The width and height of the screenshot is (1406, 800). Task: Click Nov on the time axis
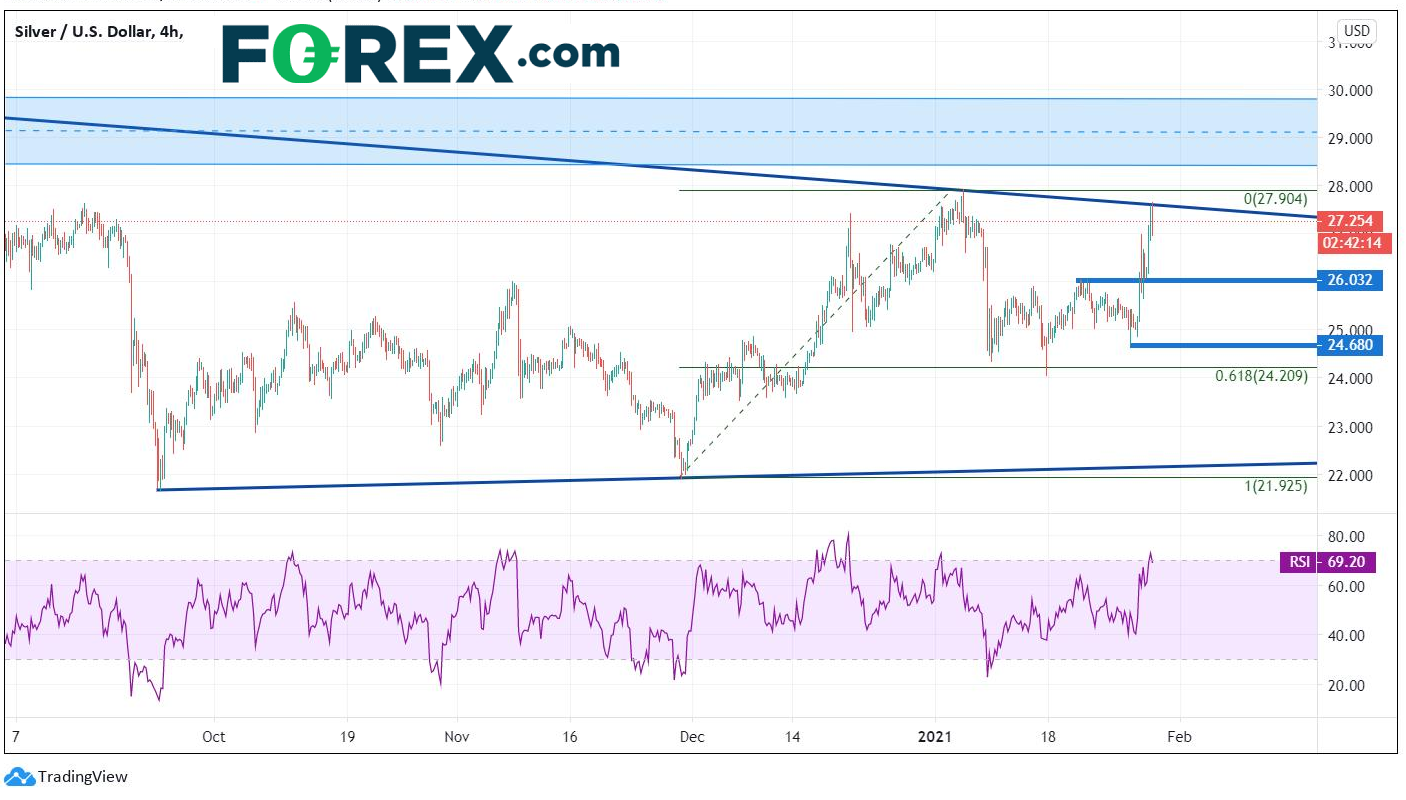point(456,736)
